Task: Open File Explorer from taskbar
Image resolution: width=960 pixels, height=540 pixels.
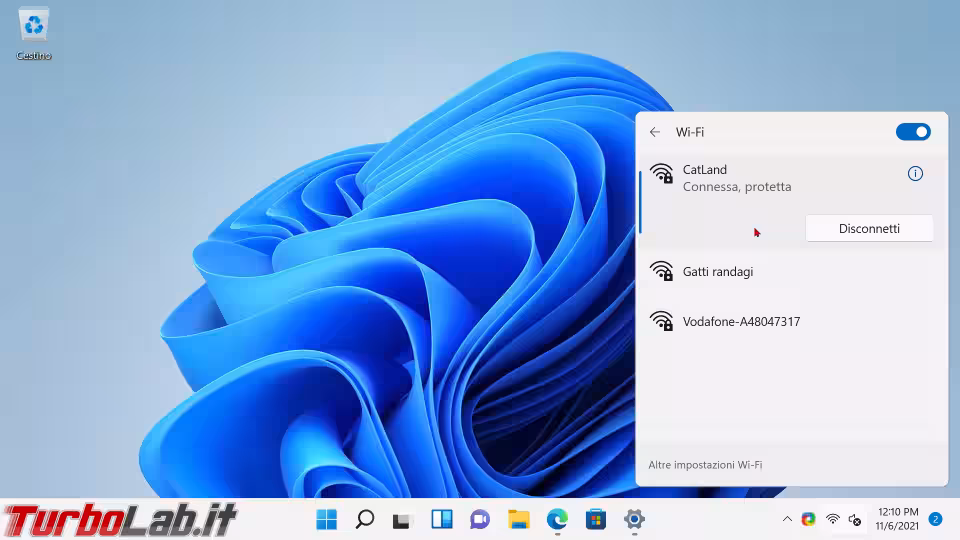Action: [518, 519]
